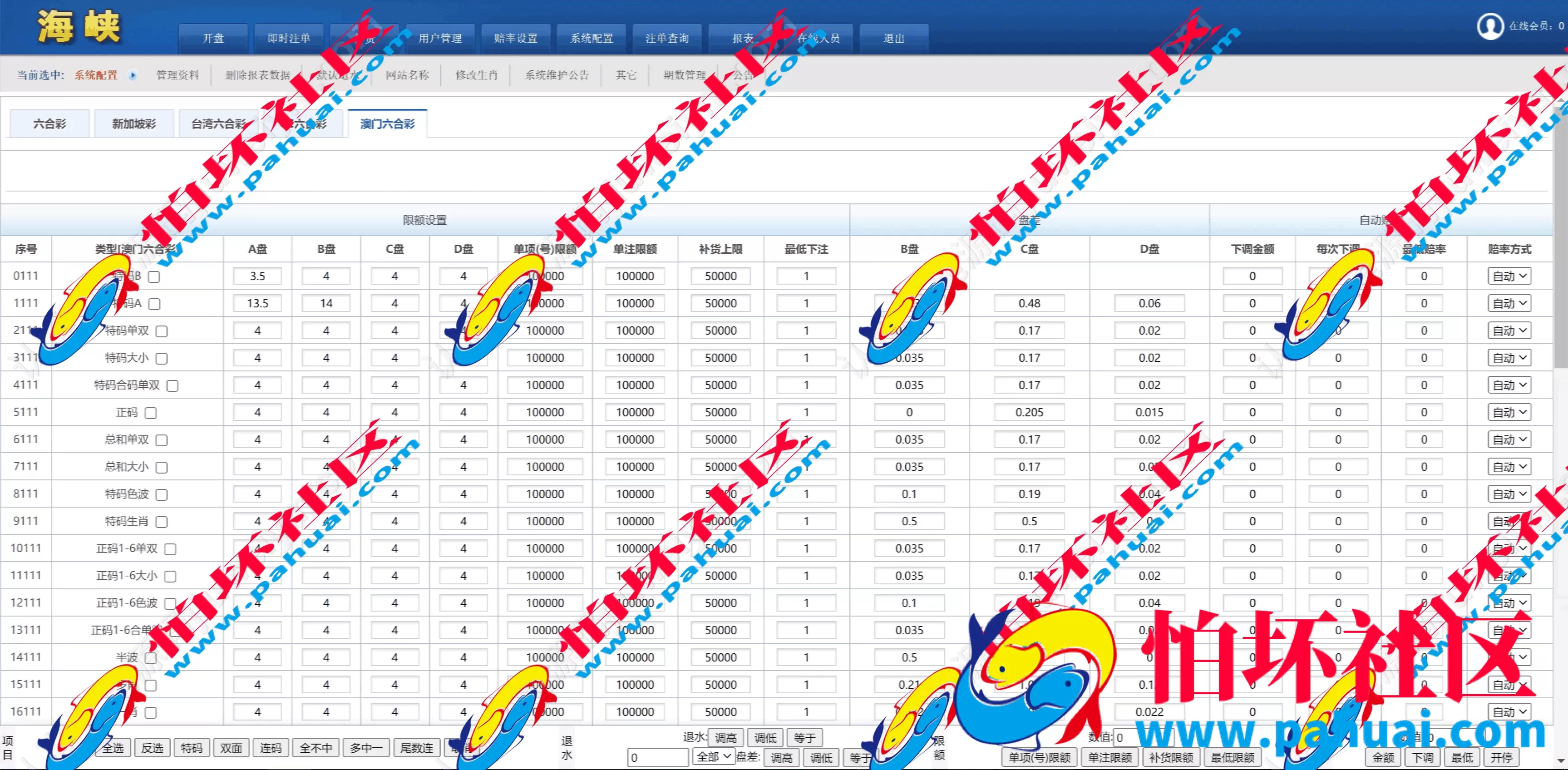
Task: Open the 用户管理 menu
Action: (440, 38)
